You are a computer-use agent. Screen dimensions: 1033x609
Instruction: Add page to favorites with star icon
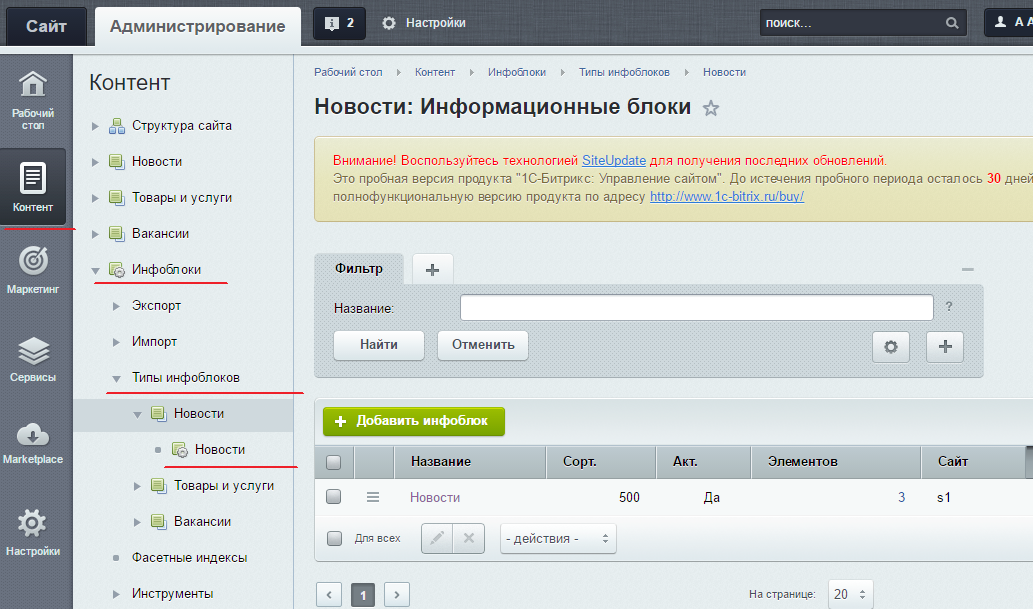(x=710, y=108)
